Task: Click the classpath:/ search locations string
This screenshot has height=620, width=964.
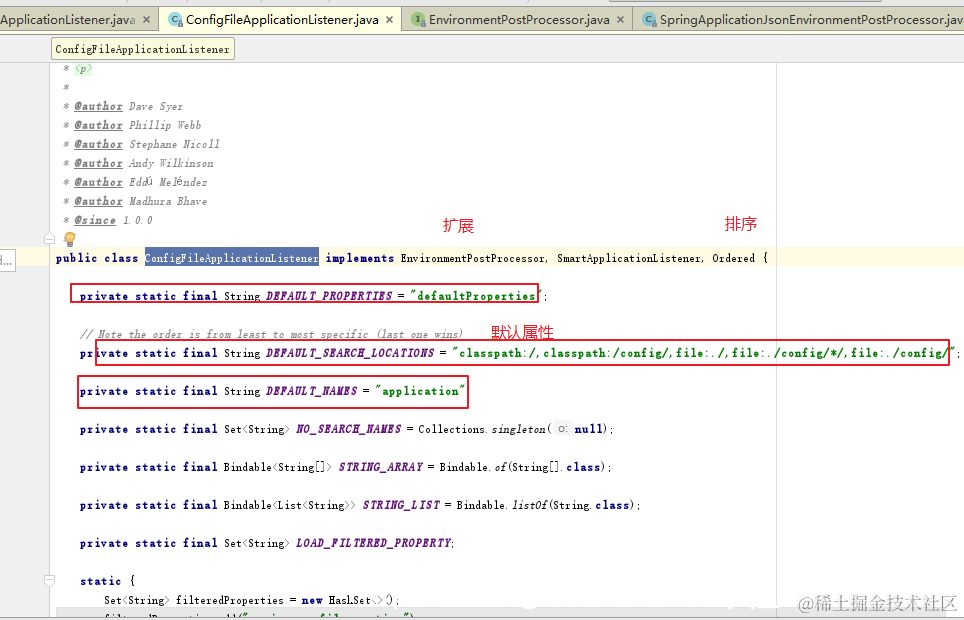Action: coord(703,353)
